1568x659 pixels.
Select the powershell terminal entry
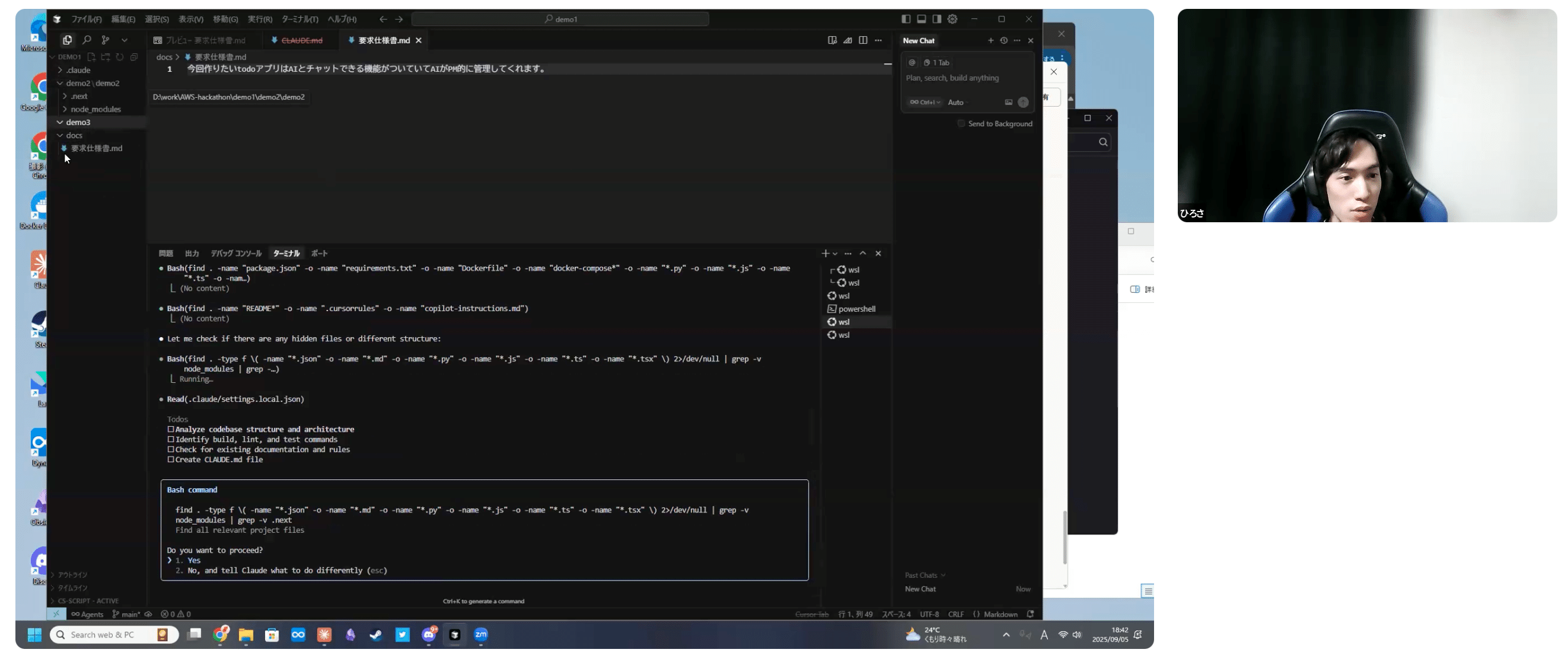856,309
